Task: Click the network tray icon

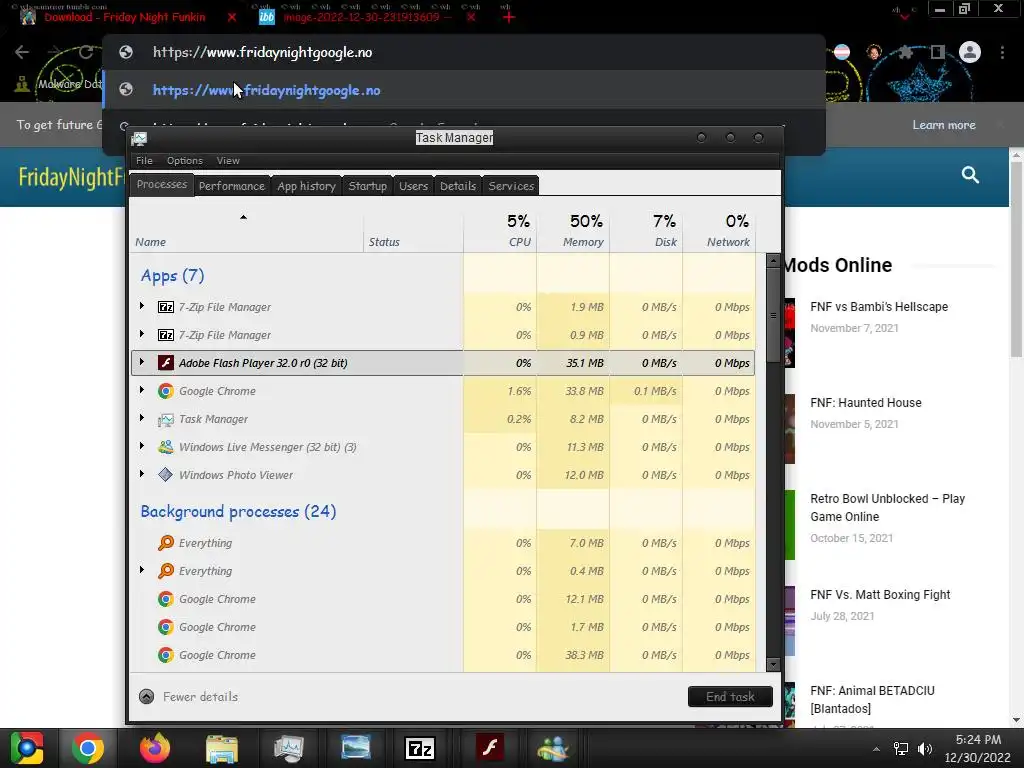Action: [x=901, y=749]
